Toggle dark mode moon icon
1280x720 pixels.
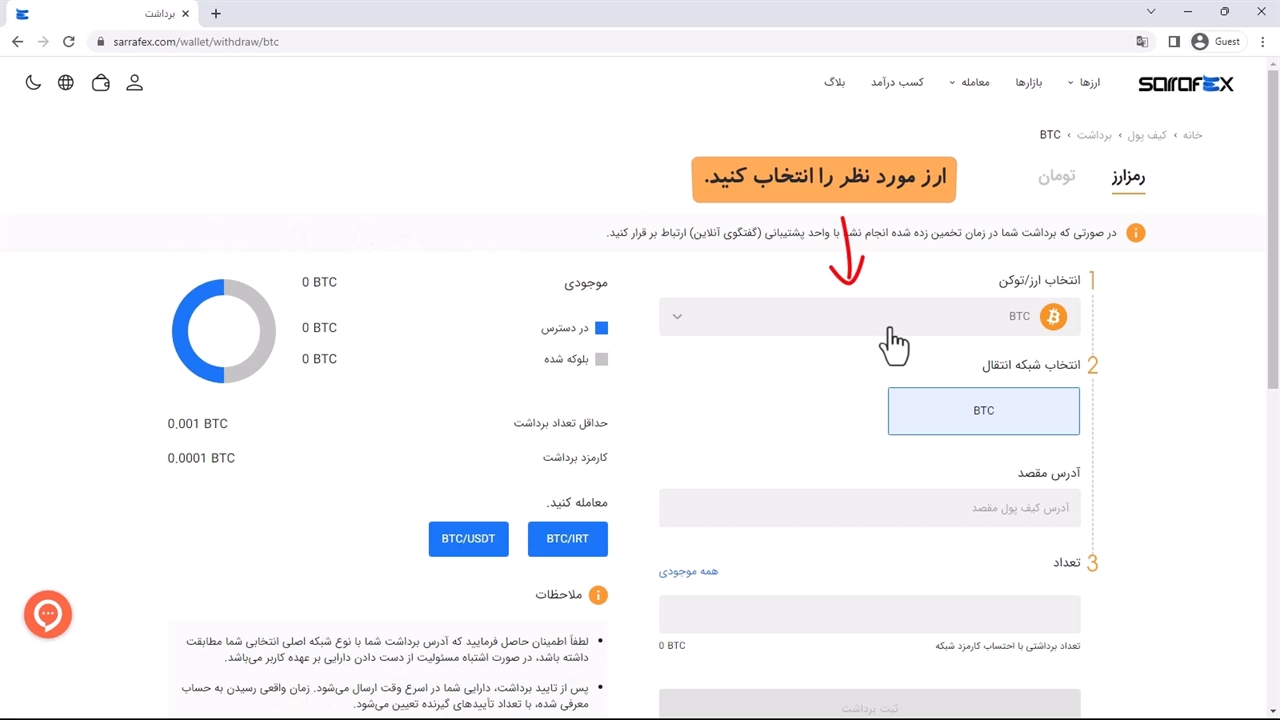[x=34, y=83]
